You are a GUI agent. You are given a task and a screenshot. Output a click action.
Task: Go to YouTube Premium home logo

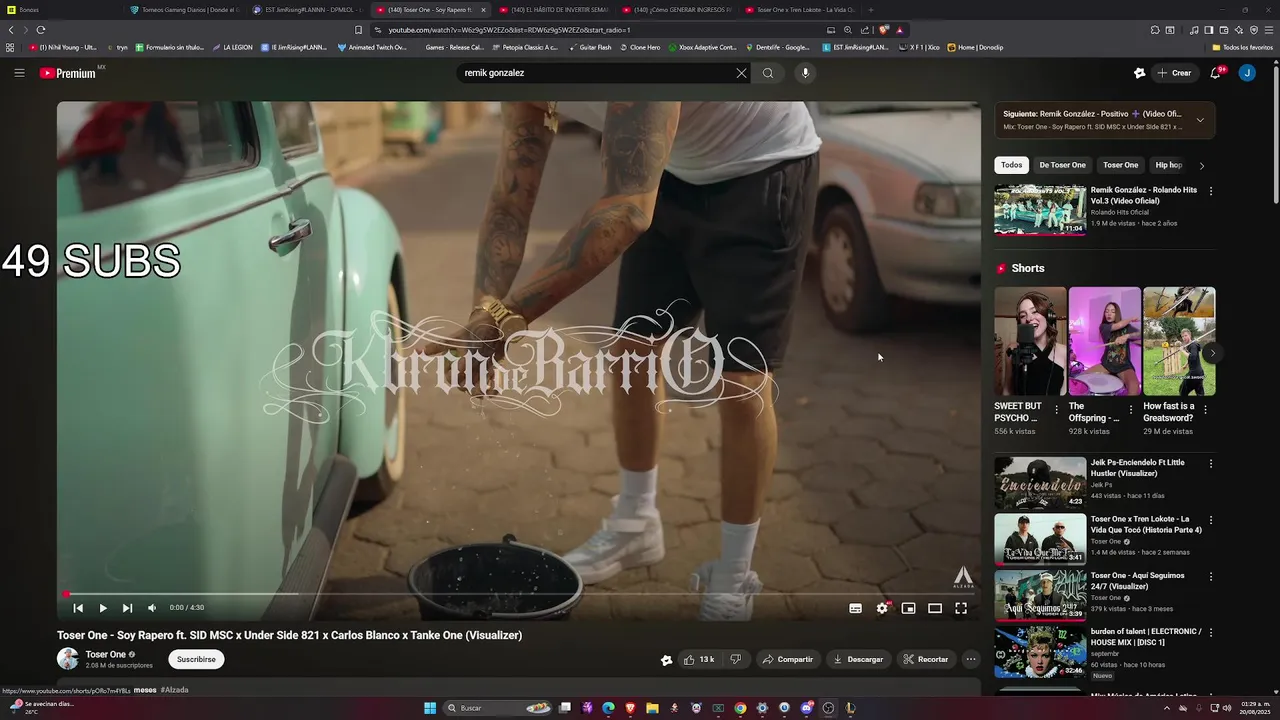pos(68,73)
